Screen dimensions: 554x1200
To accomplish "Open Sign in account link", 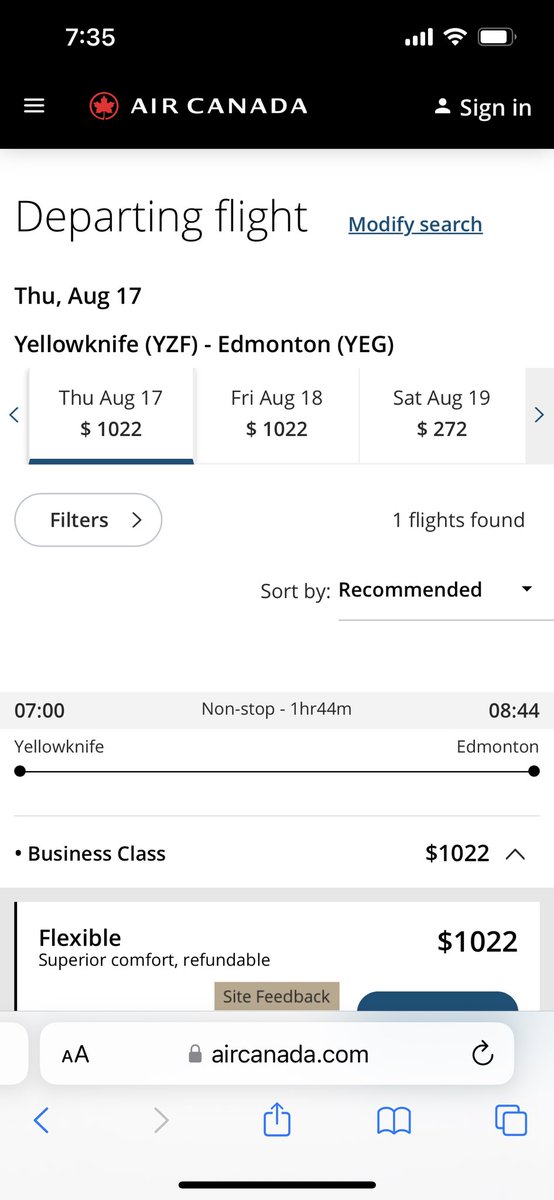I will [x=482, y=107].
